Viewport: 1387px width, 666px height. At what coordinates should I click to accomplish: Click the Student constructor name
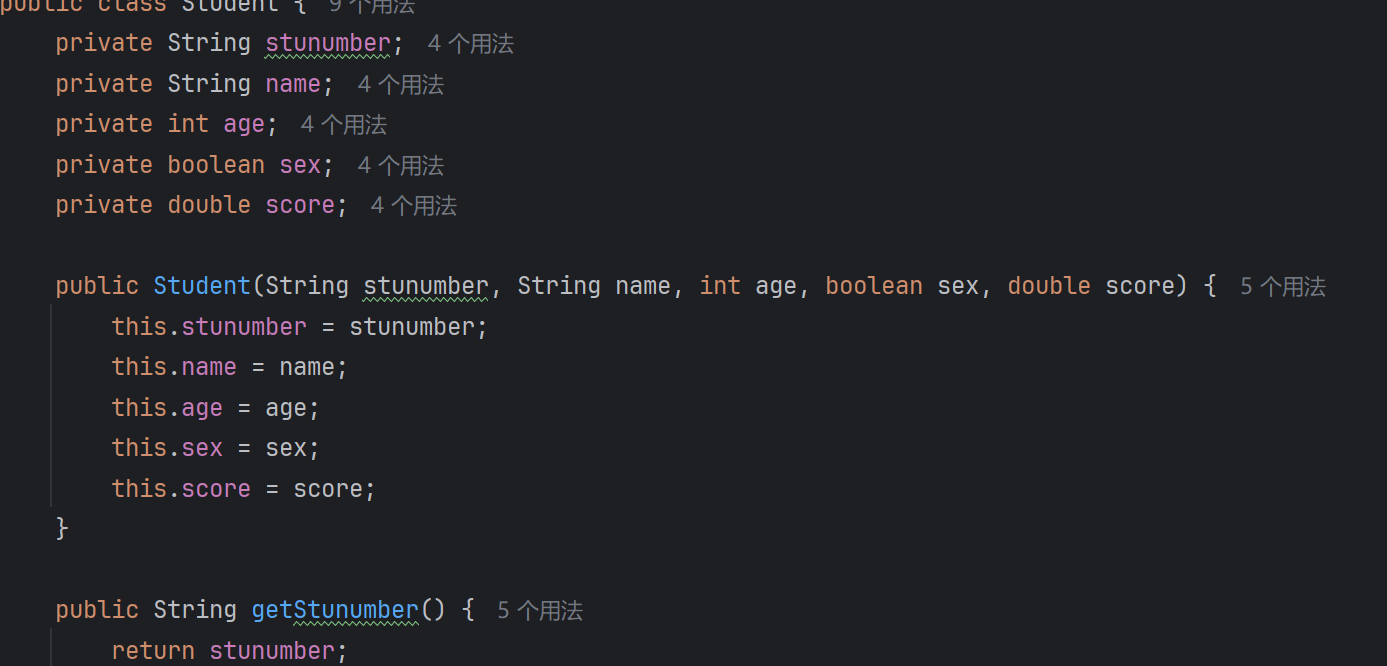point(202,286)
